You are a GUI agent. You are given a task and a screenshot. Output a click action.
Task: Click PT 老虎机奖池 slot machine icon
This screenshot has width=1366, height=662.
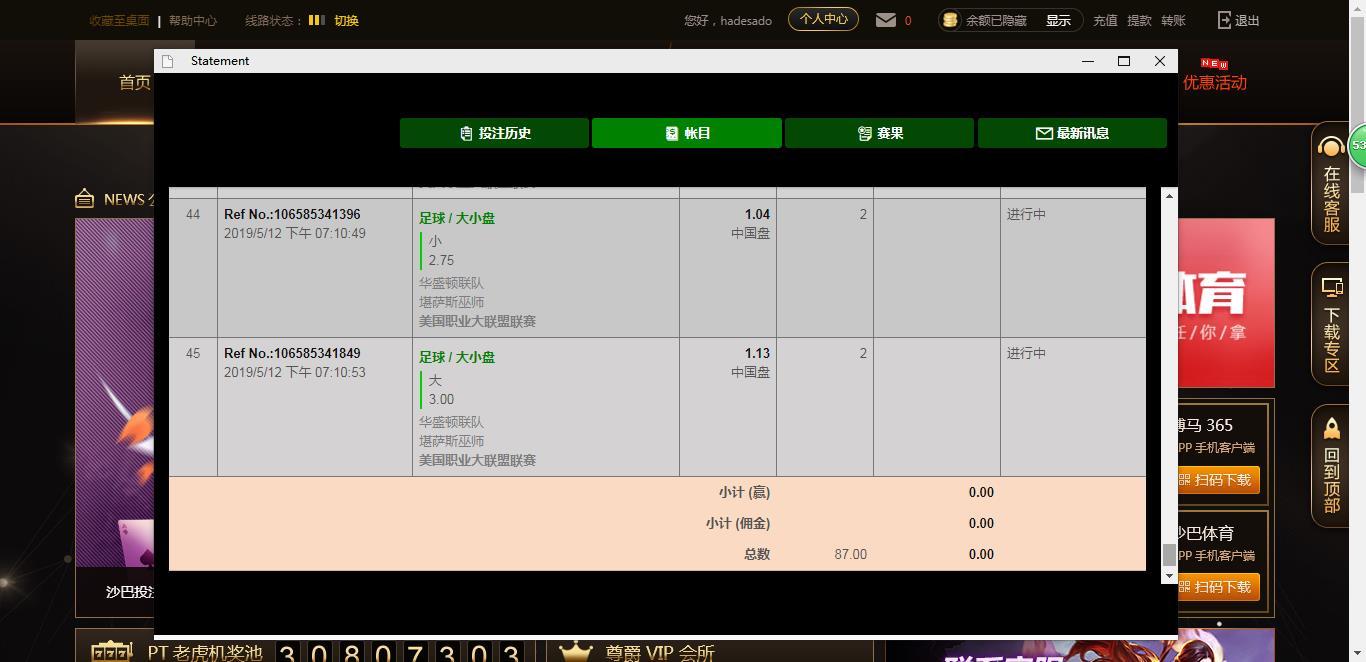click(x=112, y=654)
